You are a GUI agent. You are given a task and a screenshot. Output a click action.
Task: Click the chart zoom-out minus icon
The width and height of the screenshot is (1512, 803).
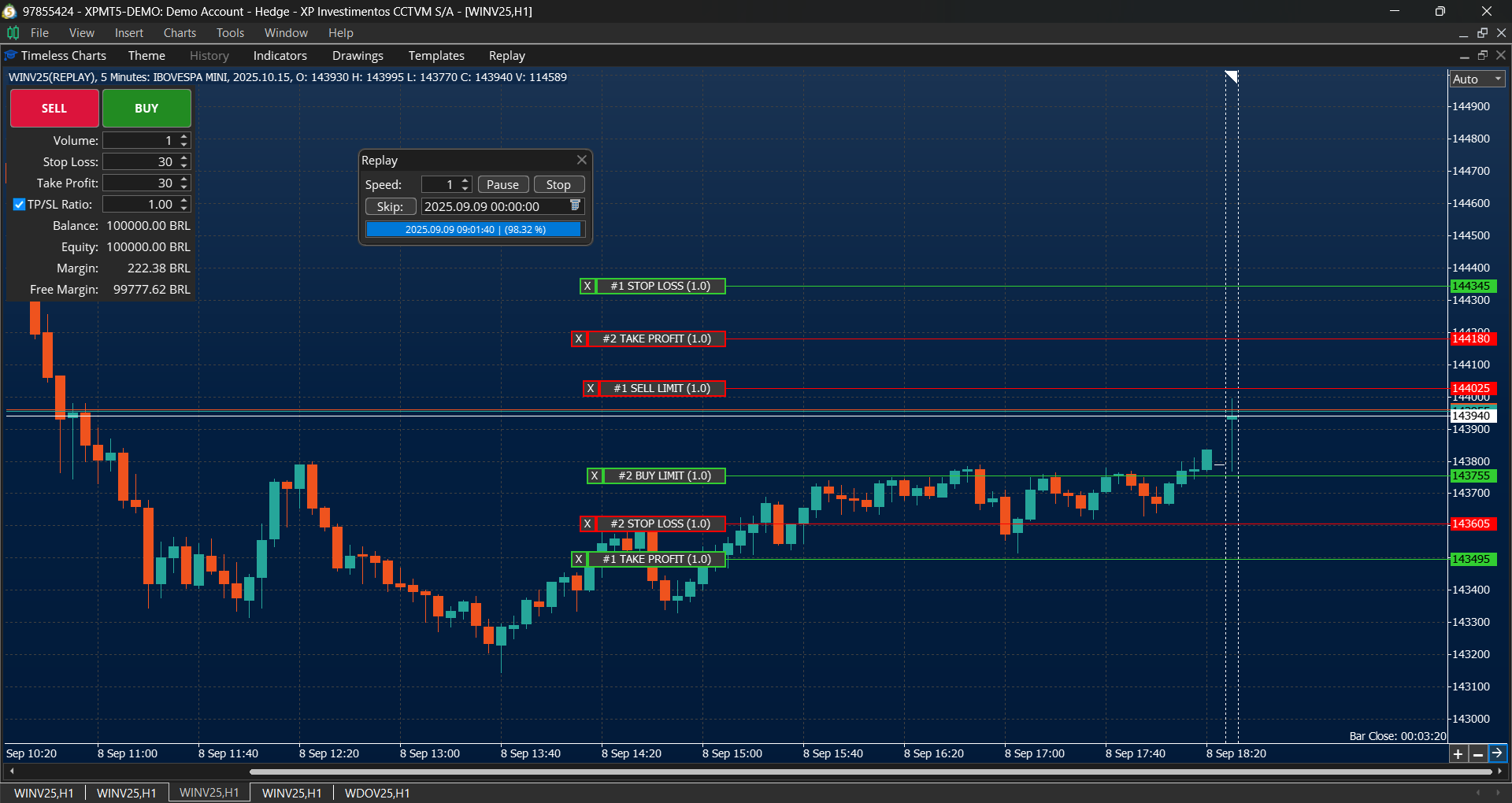(x=1478, y=753)
